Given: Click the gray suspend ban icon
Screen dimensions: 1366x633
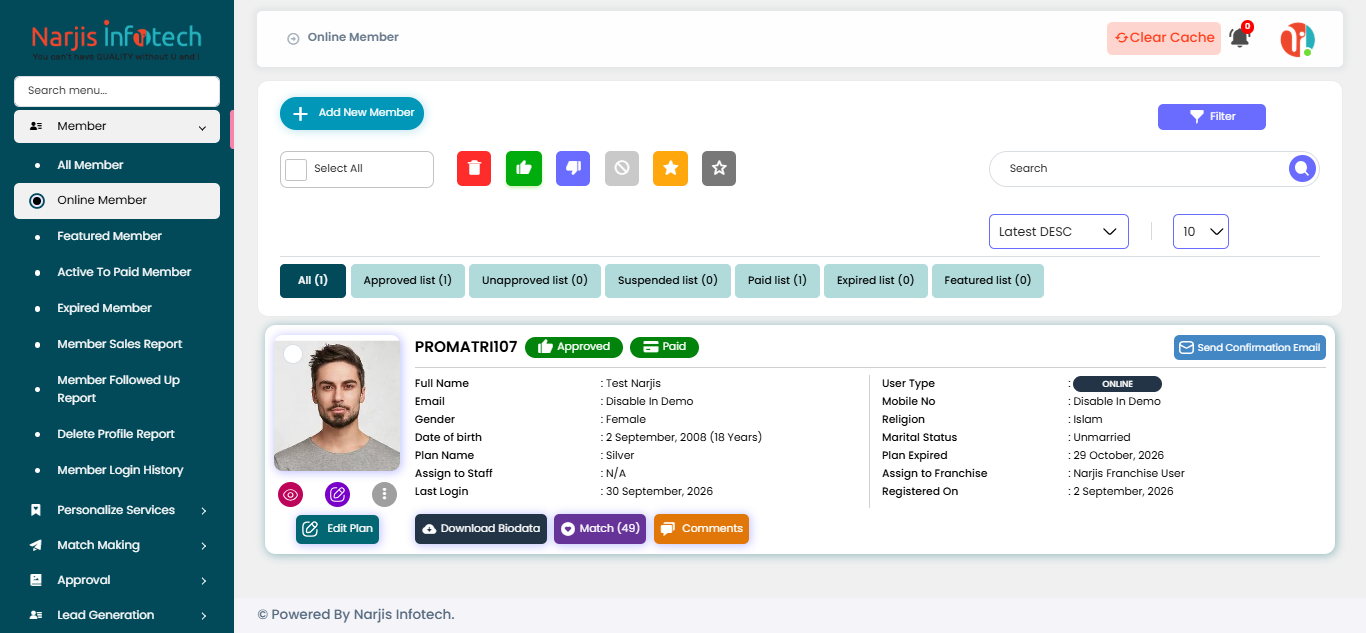Looking at the screenshot, I should 622,168.
